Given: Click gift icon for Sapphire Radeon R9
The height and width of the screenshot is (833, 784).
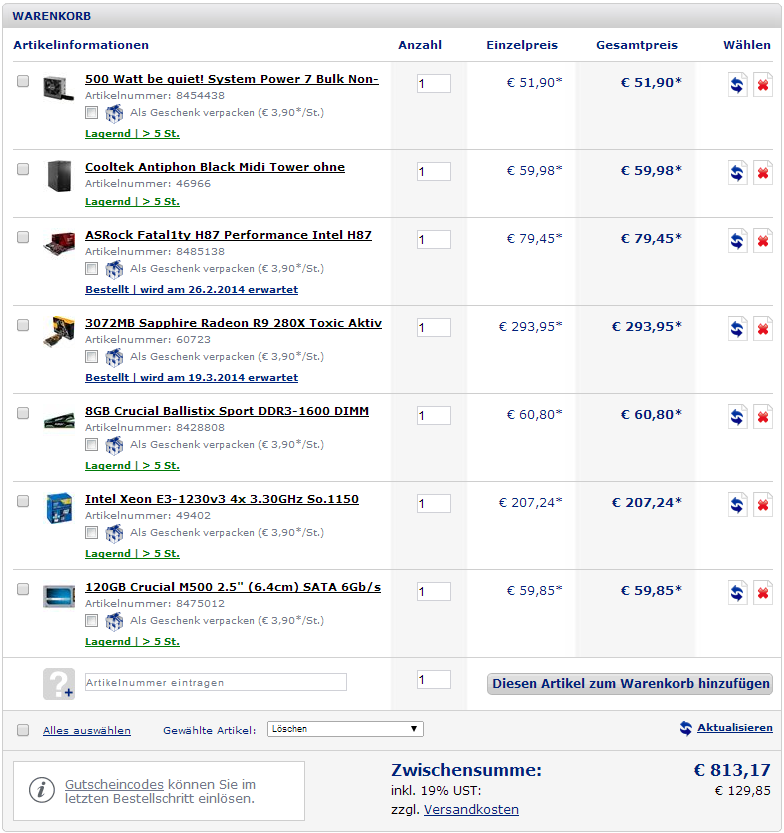Looking at the screenshot, I should click(114, 358).
